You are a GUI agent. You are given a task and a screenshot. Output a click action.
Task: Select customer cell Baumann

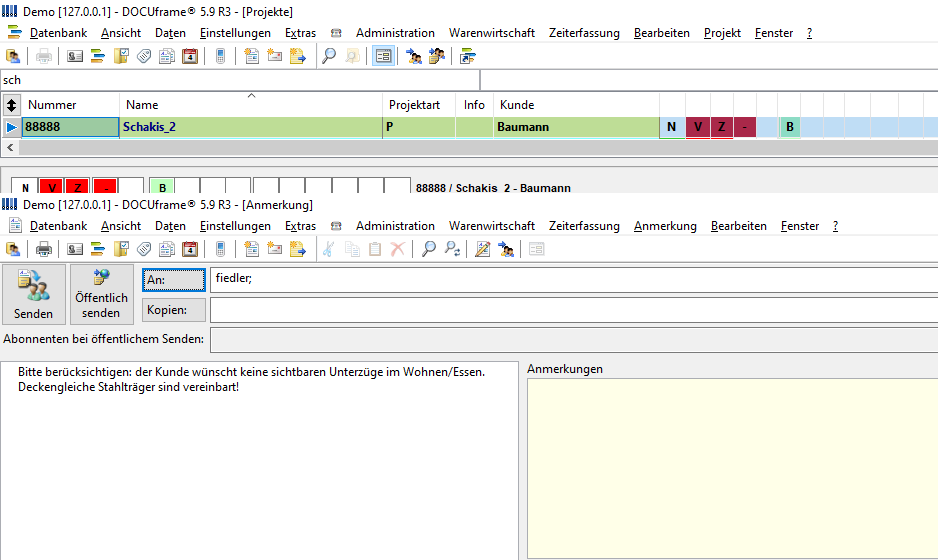click(577, 127)
